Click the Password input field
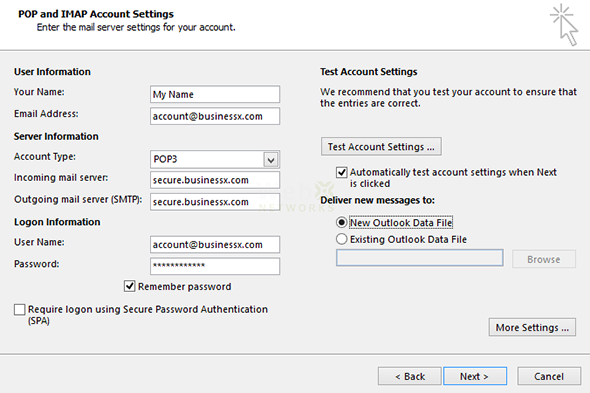 (215, 266)
